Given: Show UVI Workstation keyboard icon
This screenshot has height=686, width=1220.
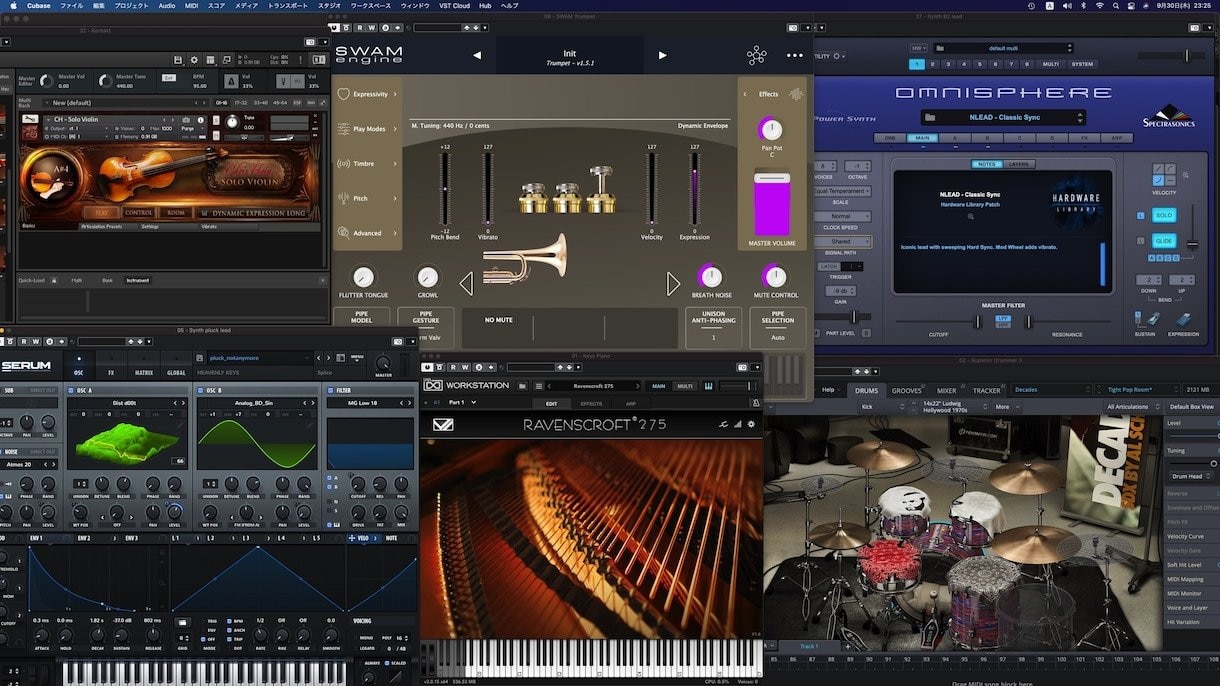Looking at the screenshot, I should point(709,385).
